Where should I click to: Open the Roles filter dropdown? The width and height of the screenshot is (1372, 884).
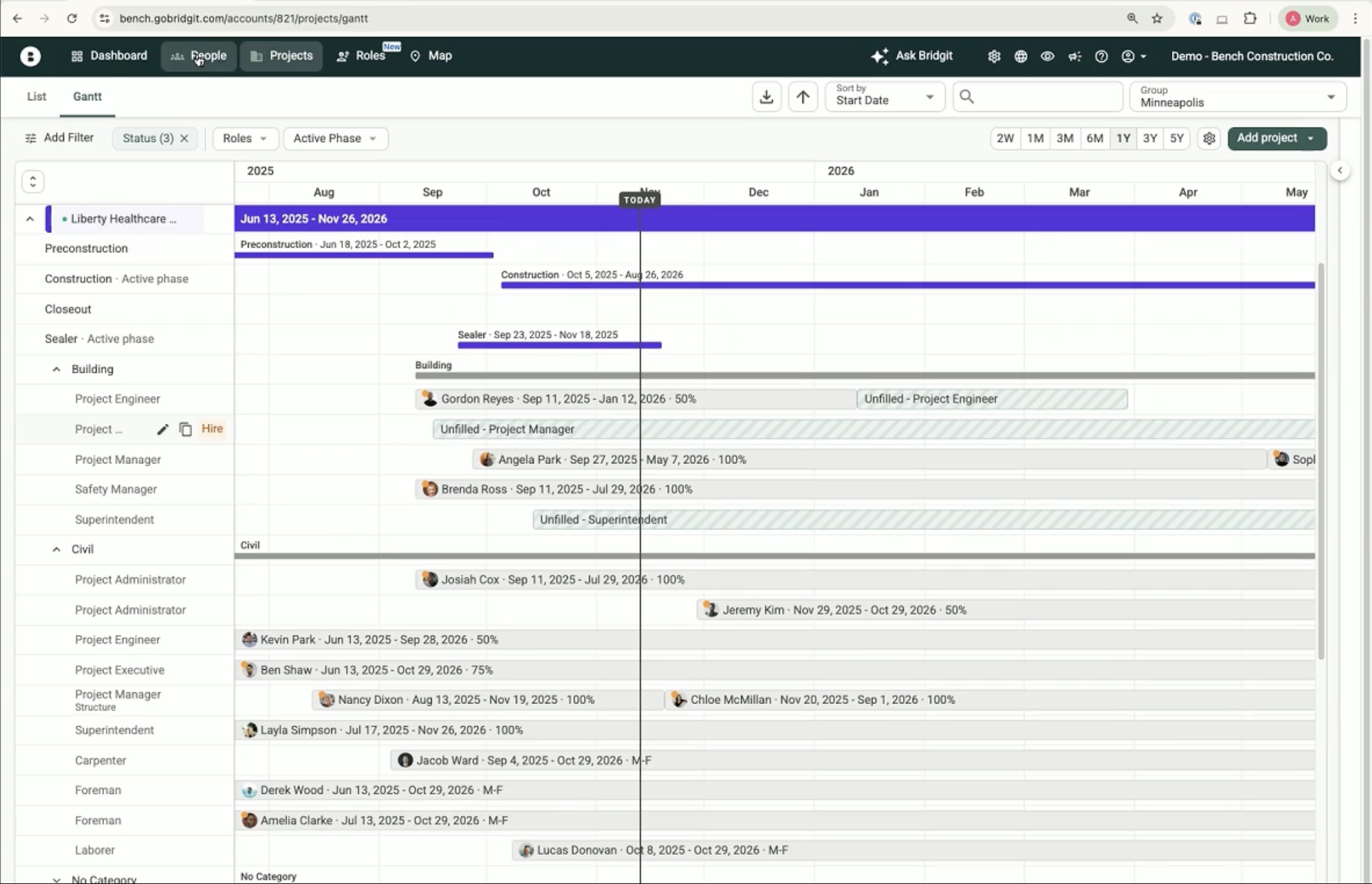[245, 138]
